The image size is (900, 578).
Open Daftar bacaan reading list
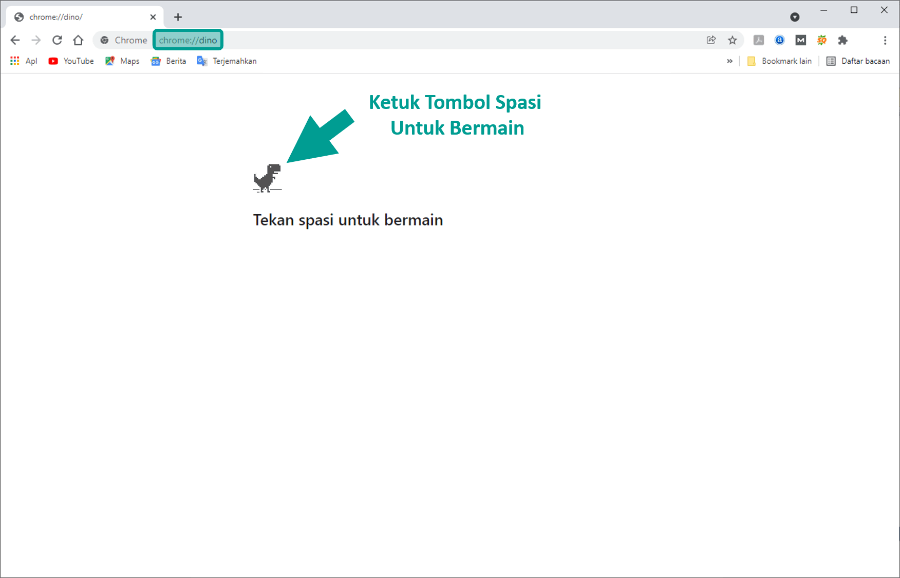point(858,61)
